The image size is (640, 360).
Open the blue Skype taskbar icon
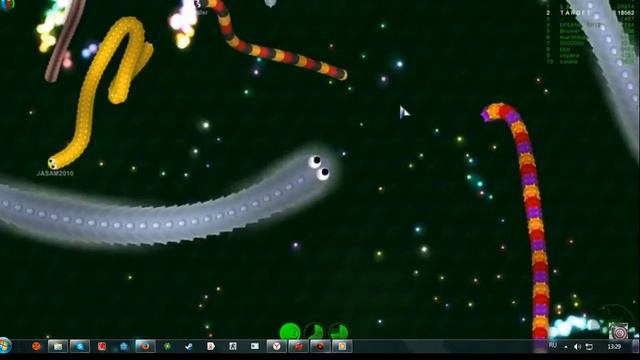(80, 346)
